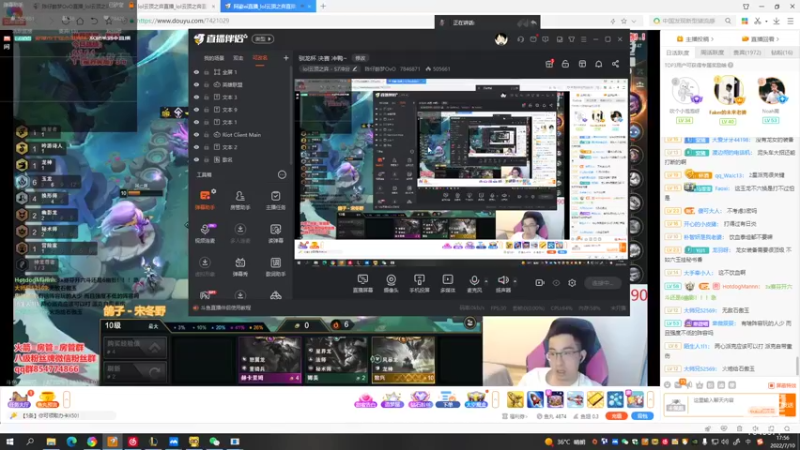The width and height of the screenshot is (800, 450).
Task: Click the grey streaming status button in bottom bar
Action: [603, 283]
